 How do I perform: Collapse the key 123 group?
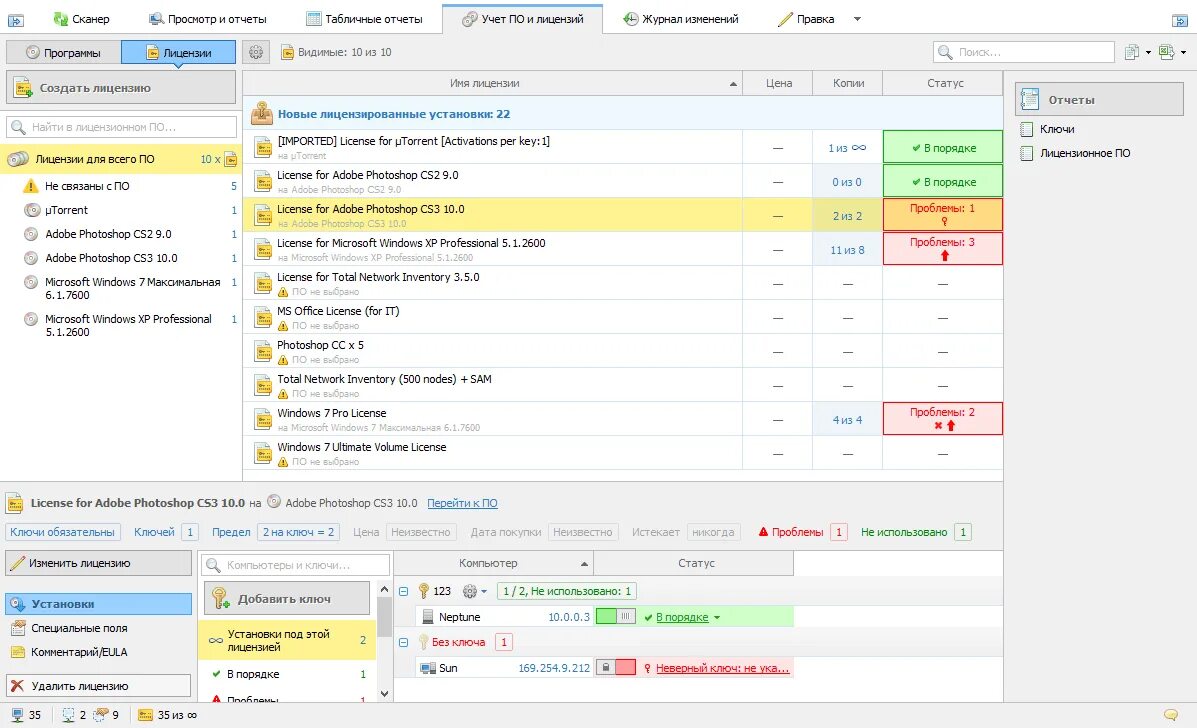[404, 591]
